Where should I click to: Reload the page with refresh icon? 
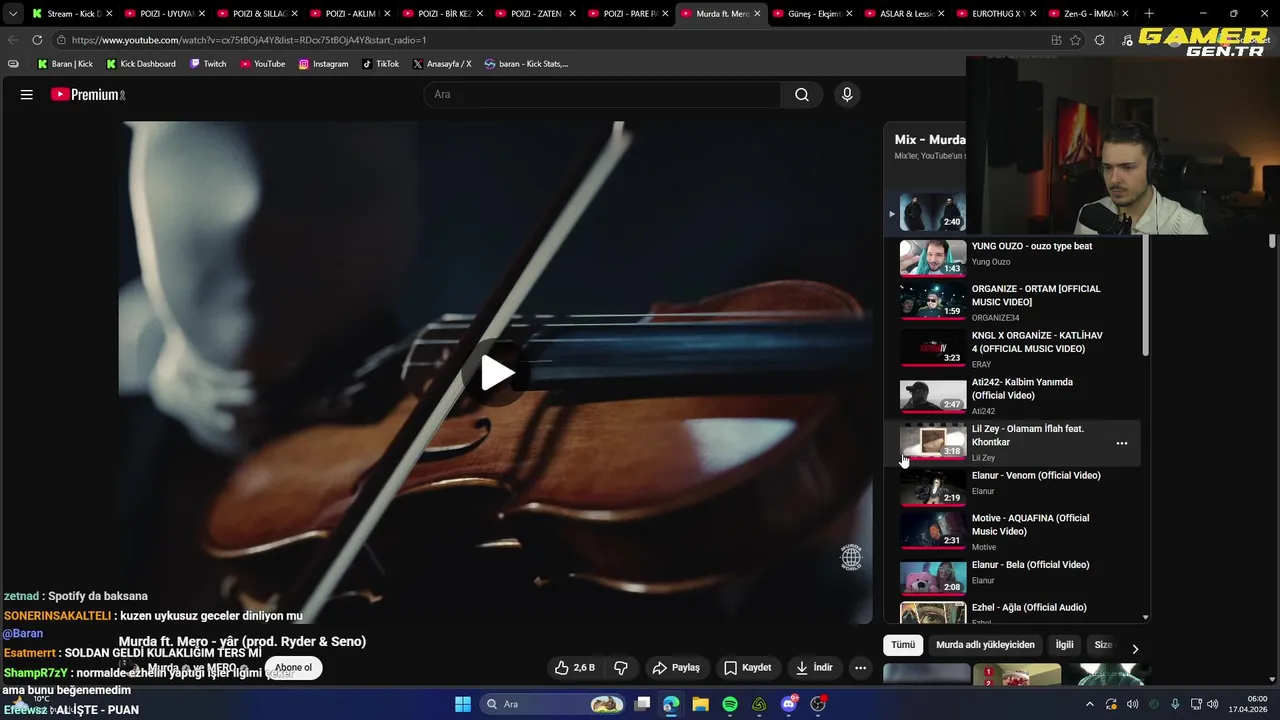[37, 40]
